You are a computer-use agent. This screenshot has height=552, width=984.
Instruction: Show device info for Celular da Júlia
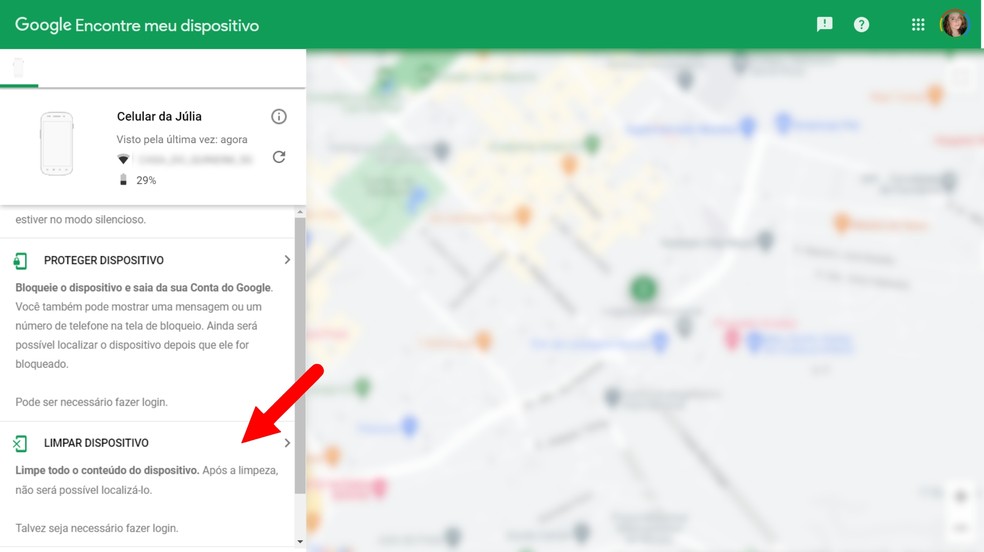coord(279,116)
